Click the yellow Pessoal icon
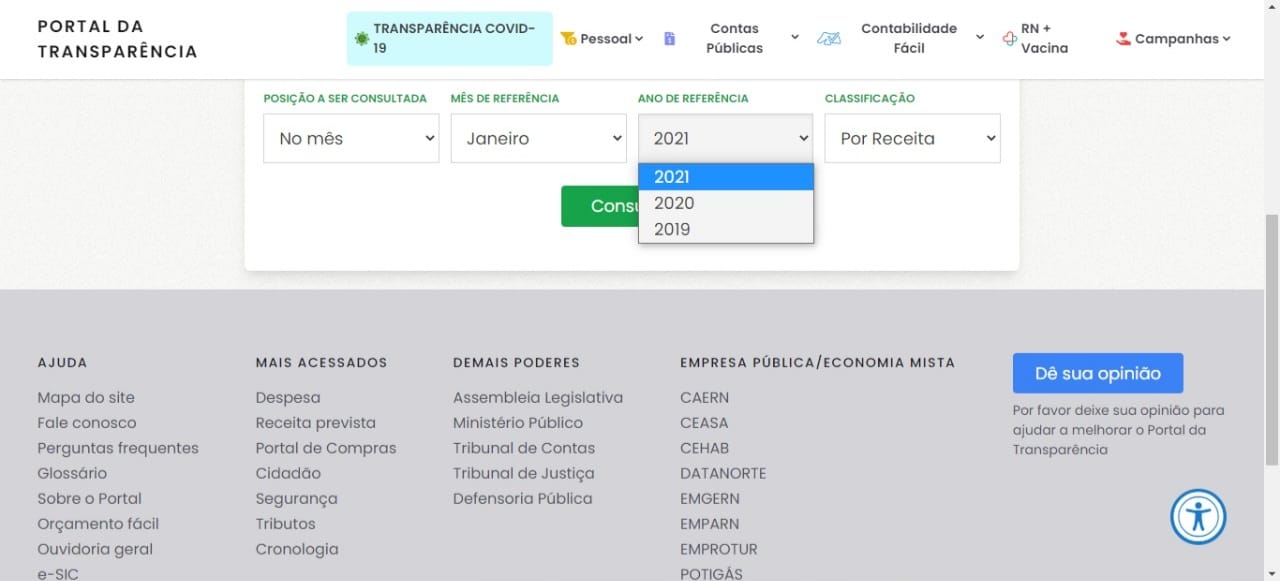Image resolution: width=1280 pixels, height=581 pixels. click(x=568, y=39)
